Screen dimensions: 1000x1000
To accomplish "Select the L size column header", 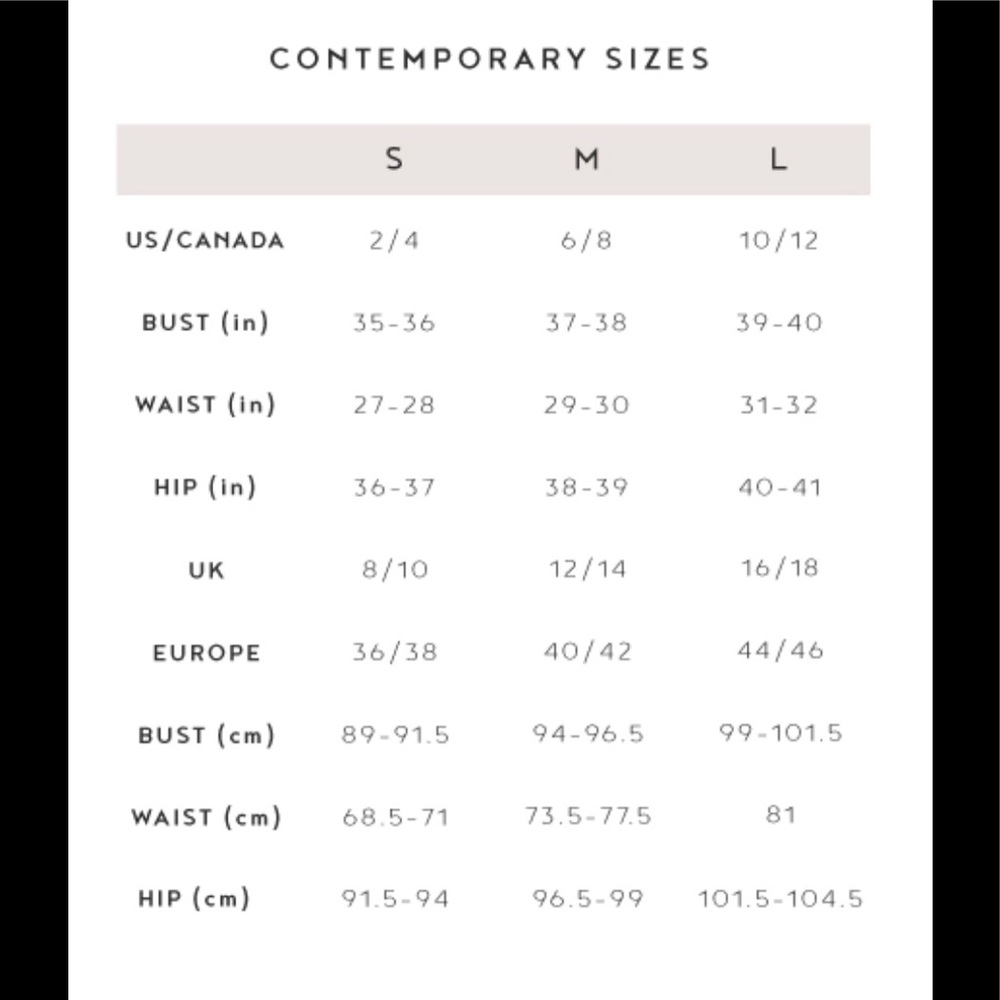I will (x=779, y=159).
